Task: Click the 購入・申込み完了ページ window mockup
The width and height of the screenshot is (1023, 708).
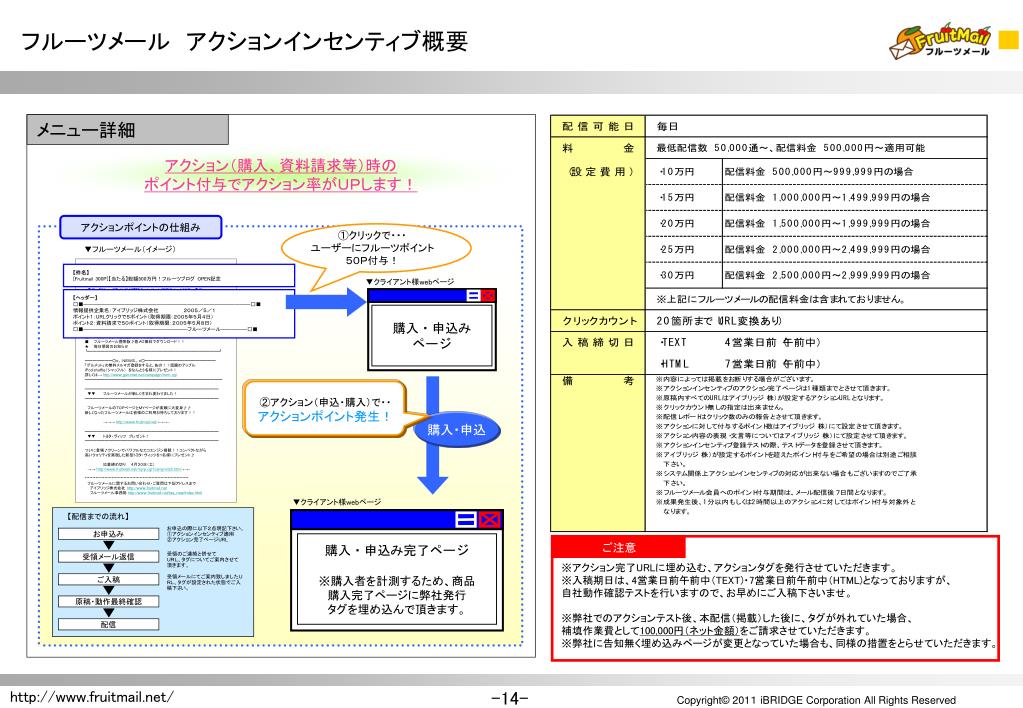Action: pyautogui.click(x=397, y=570)
